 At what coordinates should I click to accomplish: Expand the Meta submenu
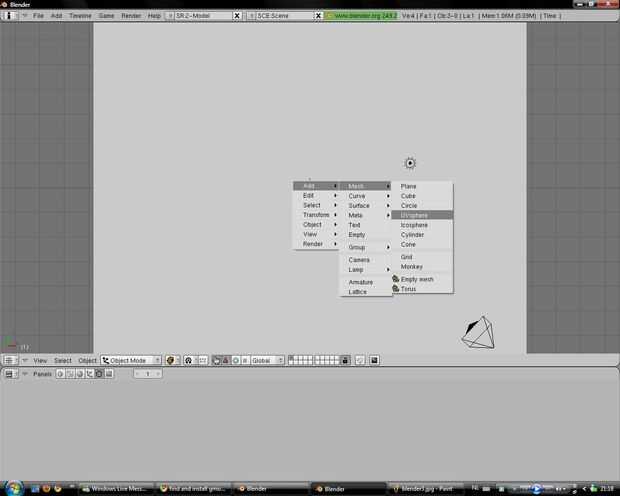(x=366, y=215)
